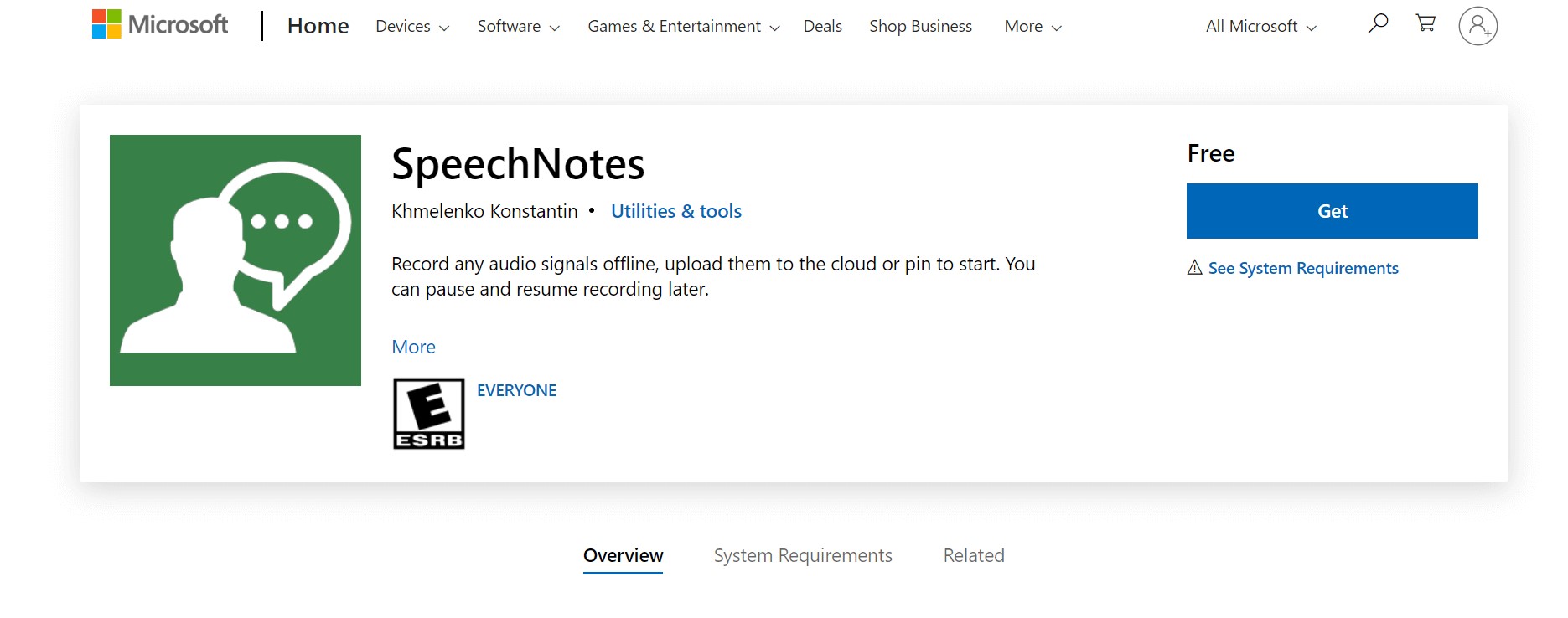Image resolution: width=1568 pixels, height=618 pixels.
Task: Open the shopping cart
Action: click(x=1426, y=23)
